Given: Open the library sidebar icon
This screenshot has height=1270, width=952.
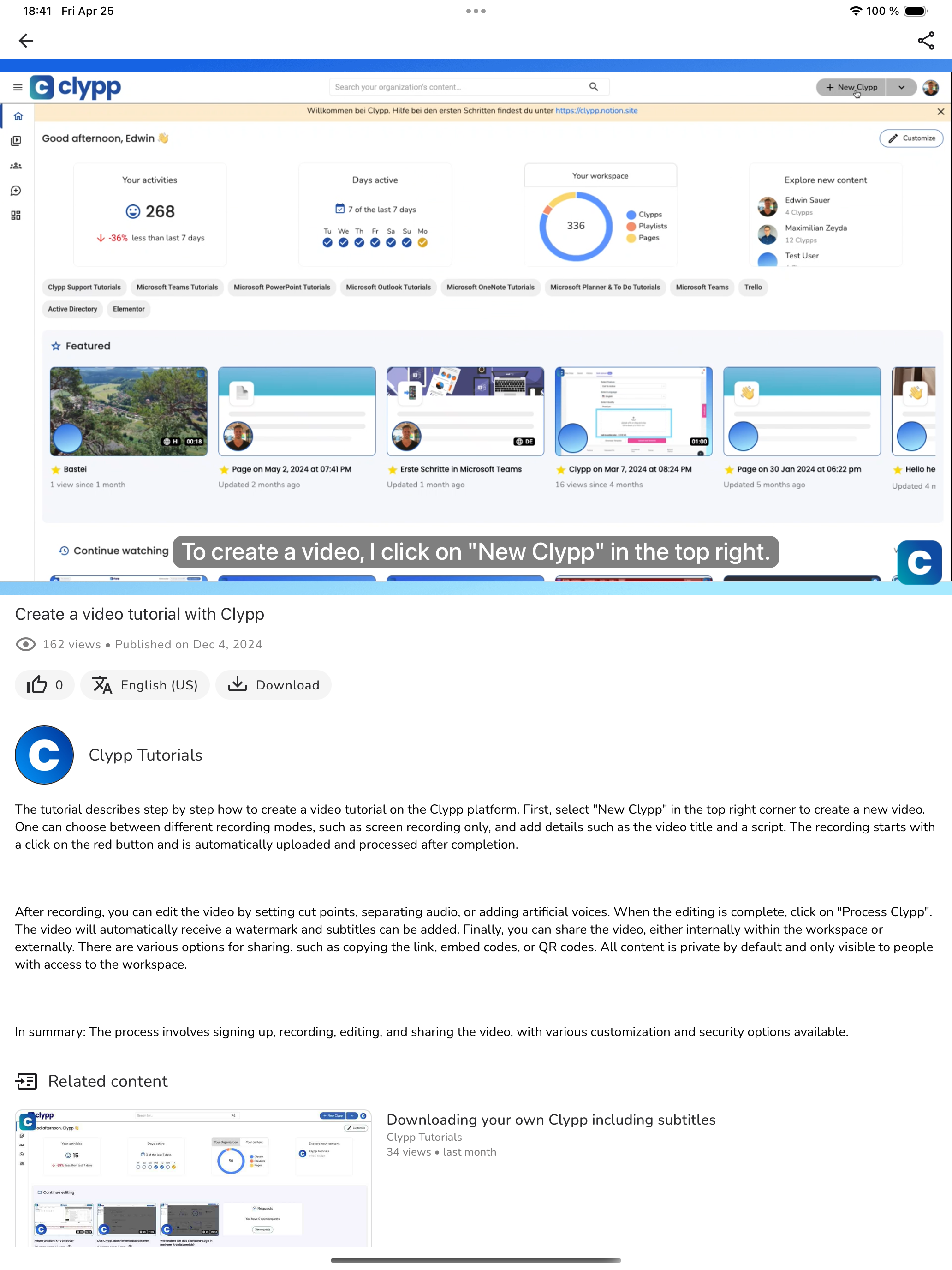Looking at the screenshot, I should tap(16, 141).
